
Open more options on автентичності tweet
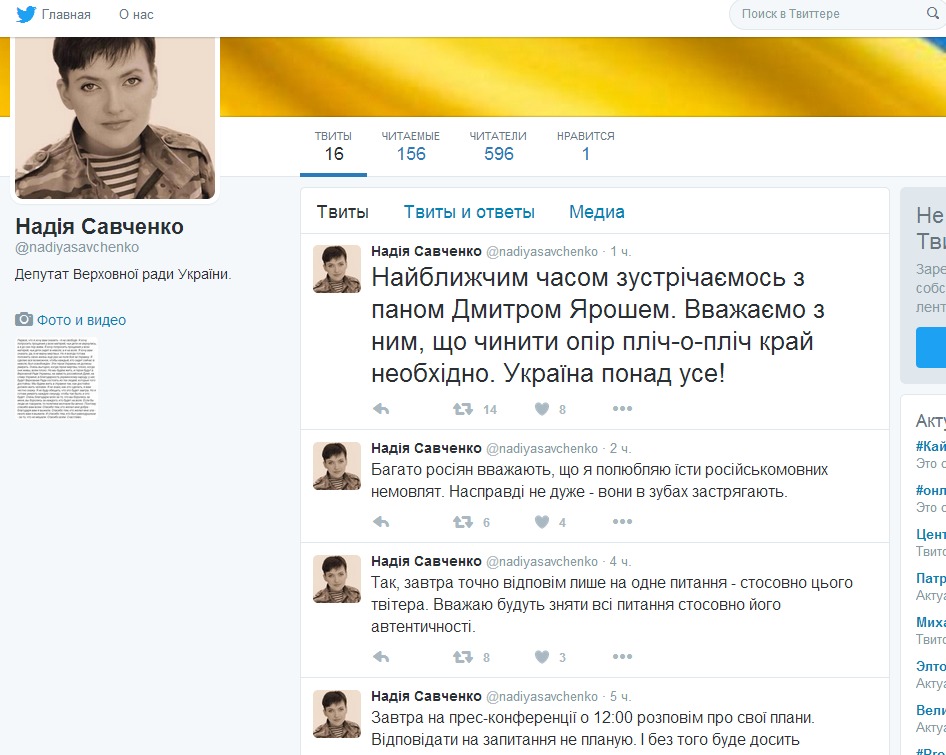[622, 657]
